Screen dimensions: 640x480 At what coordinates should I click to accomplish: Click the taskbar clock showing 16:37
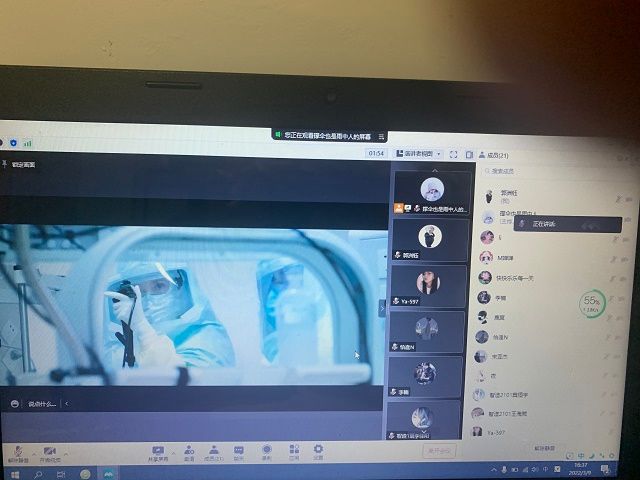[580, 469]
